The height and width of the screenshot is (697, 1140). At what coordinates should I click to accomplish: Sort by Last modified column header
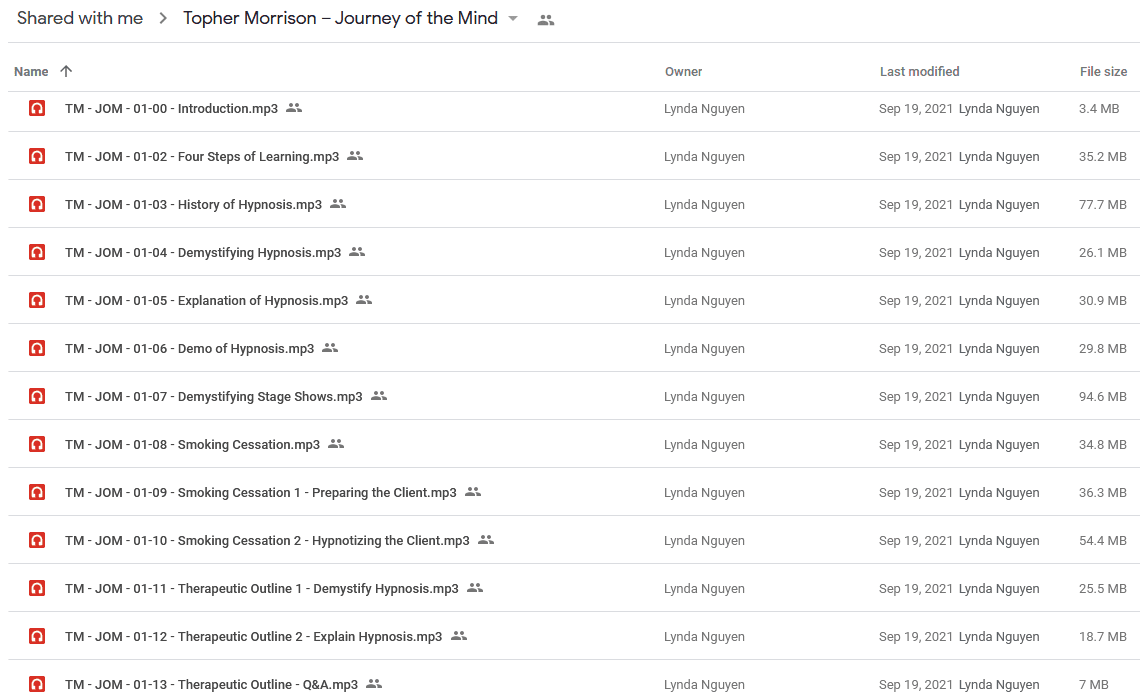click(920, 71)
